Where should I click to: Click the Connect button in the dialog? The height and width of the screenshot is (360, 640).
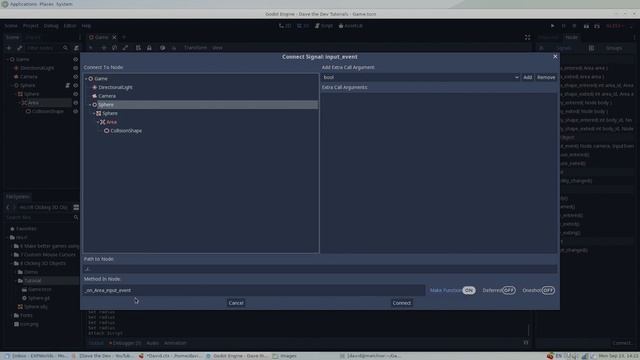[402, 303]
